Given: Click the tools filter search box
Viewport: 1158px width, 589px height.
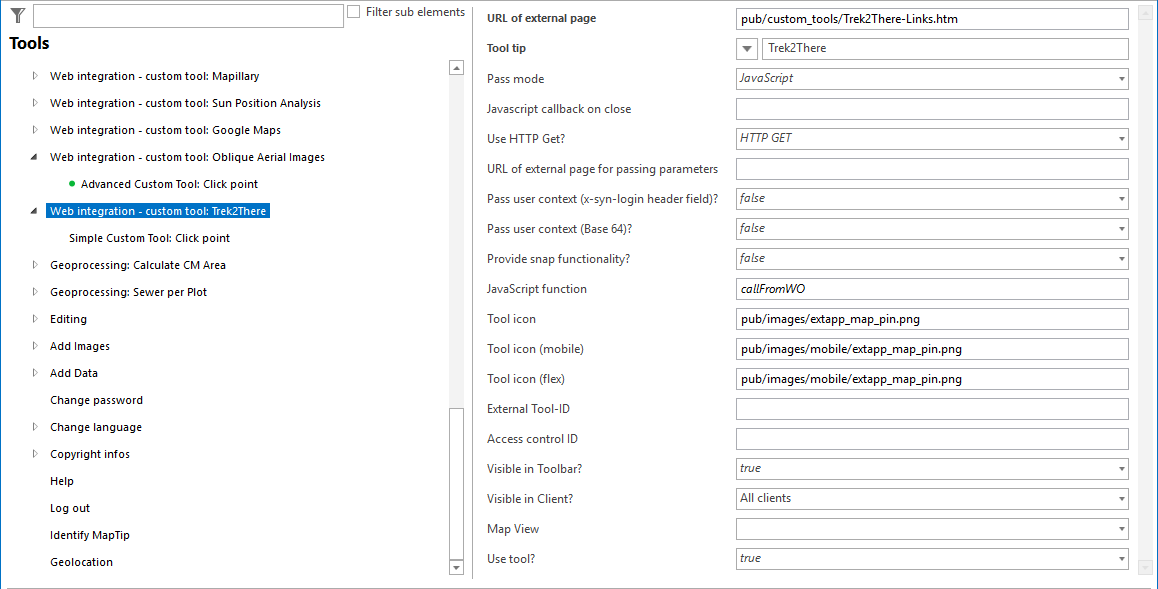Looking at the screenshot, I should point(188,16).
